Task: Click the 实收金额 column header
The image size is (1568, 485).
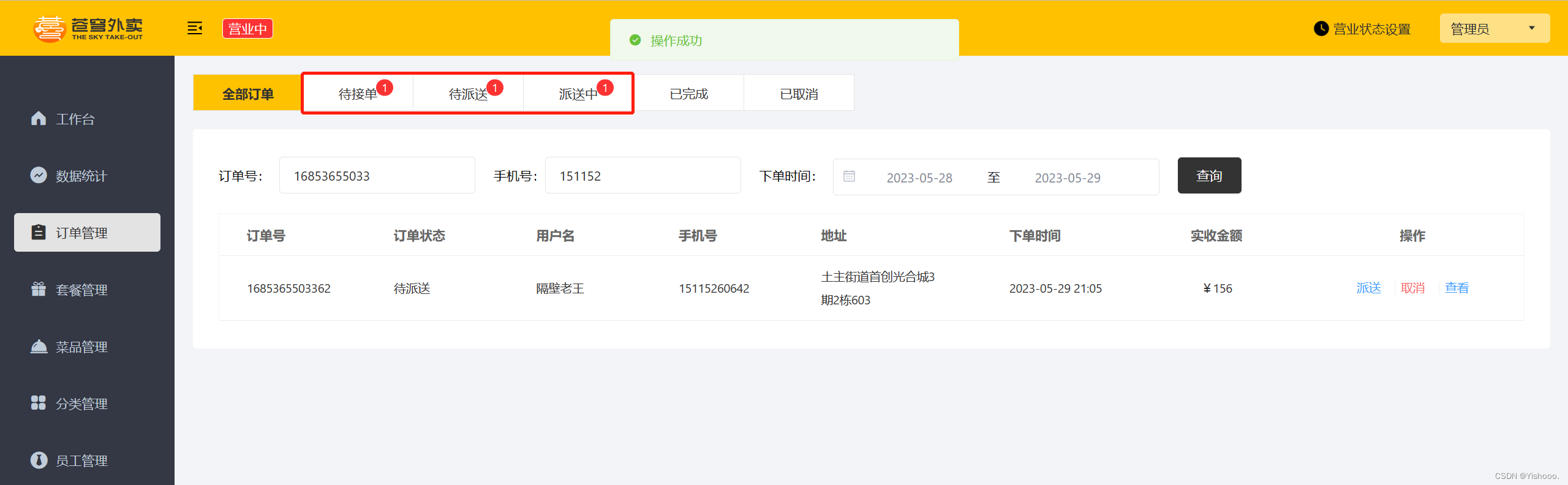Action: pos(1216,236)
